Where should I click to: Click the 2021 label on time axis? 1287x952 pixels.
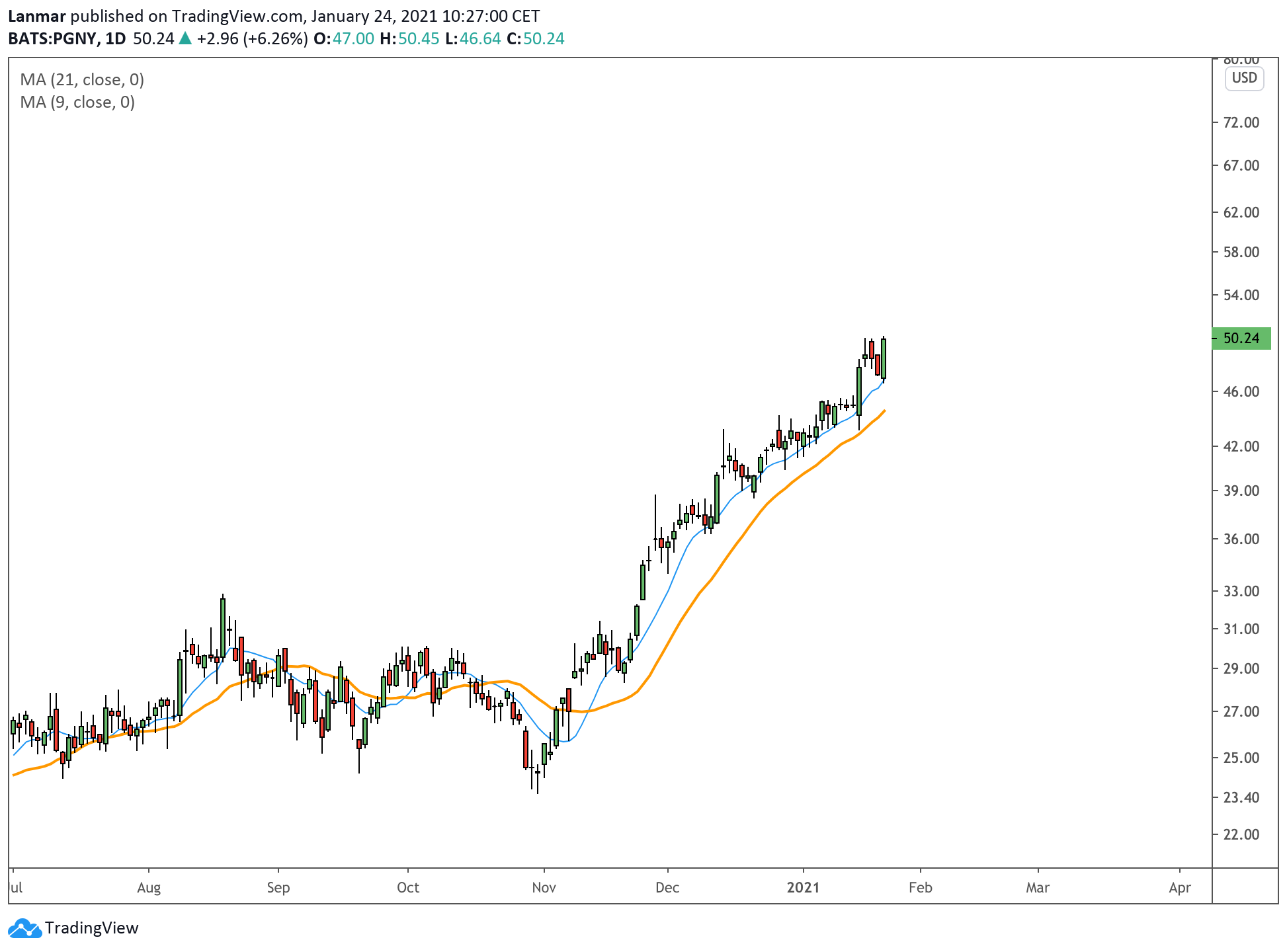coord(803,887)
